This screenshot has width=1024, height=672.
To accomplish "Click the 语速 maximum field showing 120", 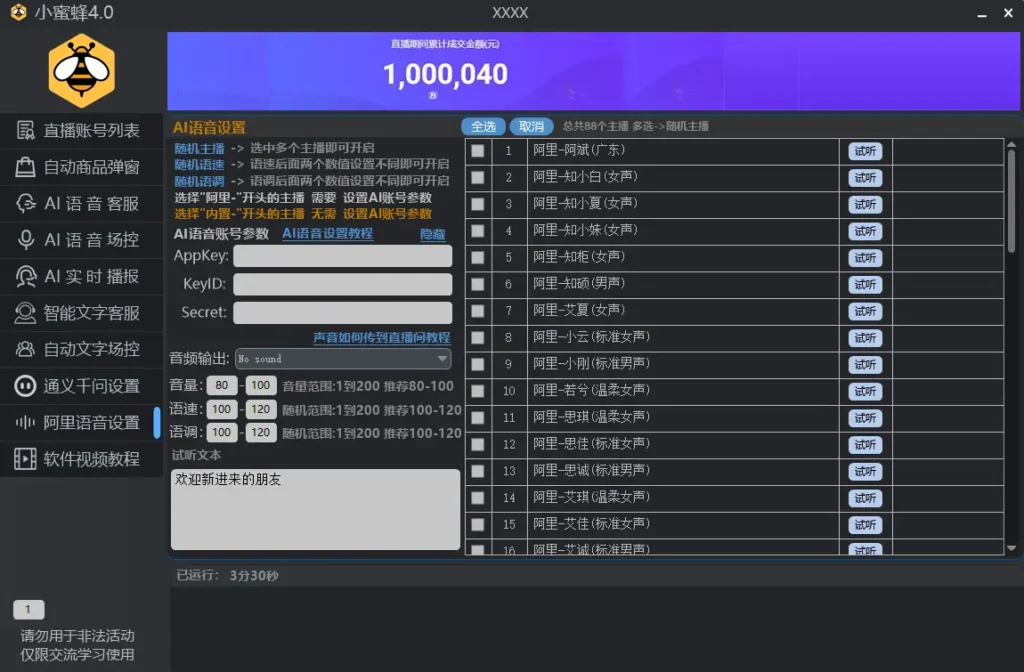I will click(x=261, y=409).
